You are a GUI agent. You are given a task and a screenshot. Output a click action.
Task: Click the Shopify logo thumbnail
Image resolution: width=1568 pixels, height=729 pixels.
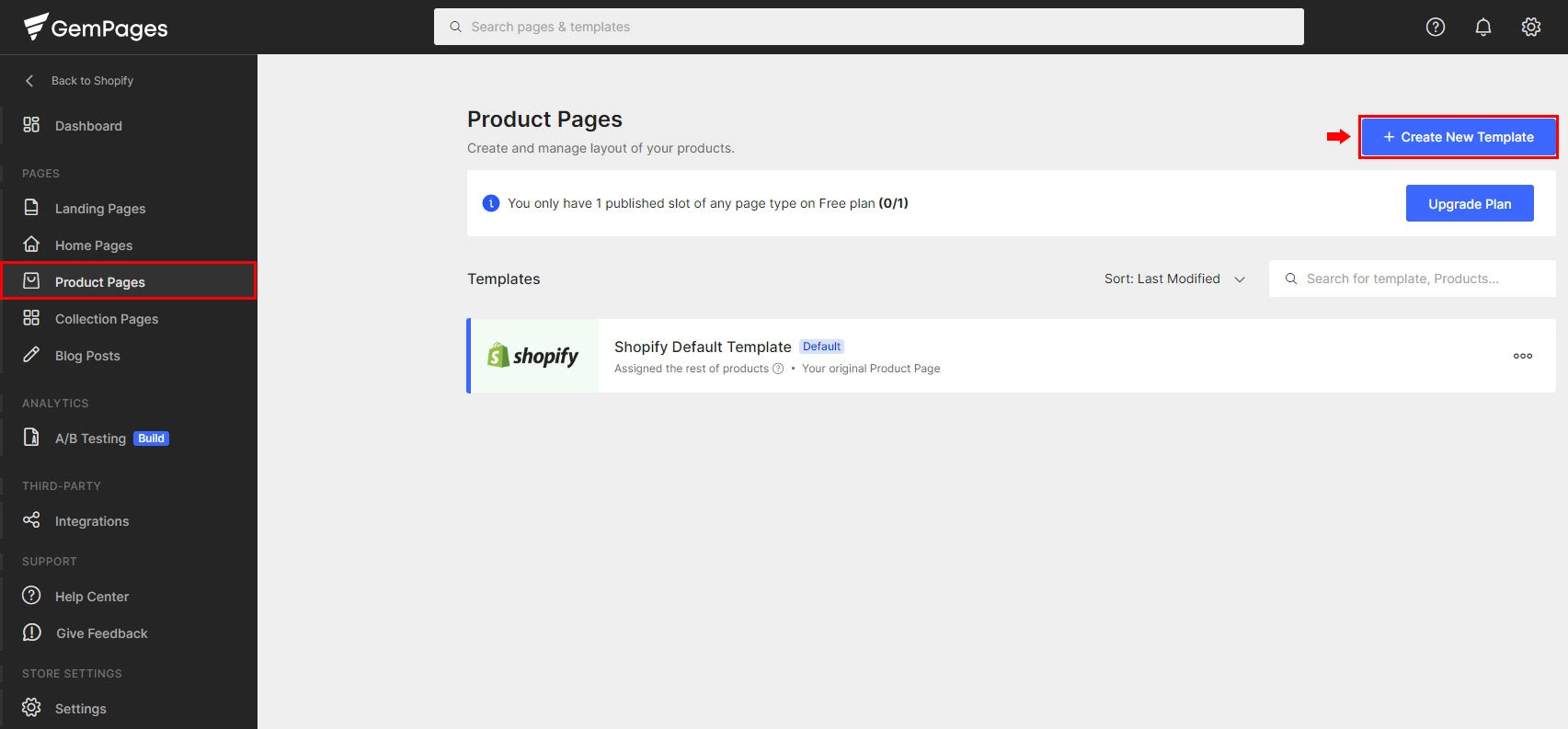click(533, 356)
